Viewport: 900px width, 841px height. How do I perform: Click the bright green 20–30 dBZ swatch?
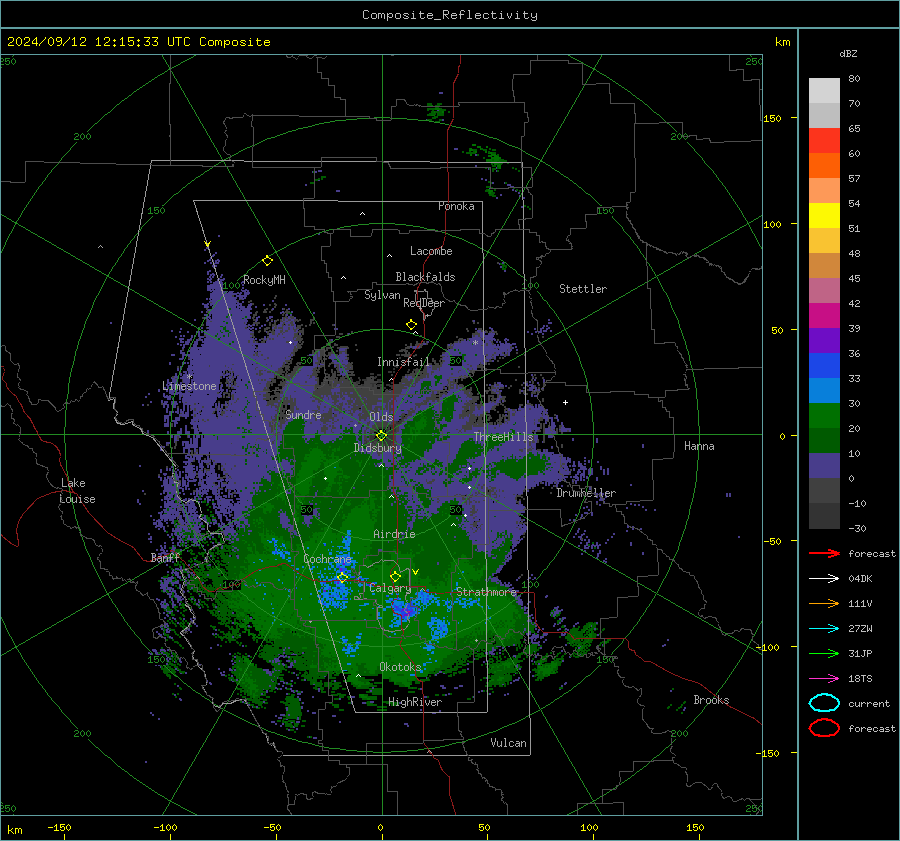[824, 416]
